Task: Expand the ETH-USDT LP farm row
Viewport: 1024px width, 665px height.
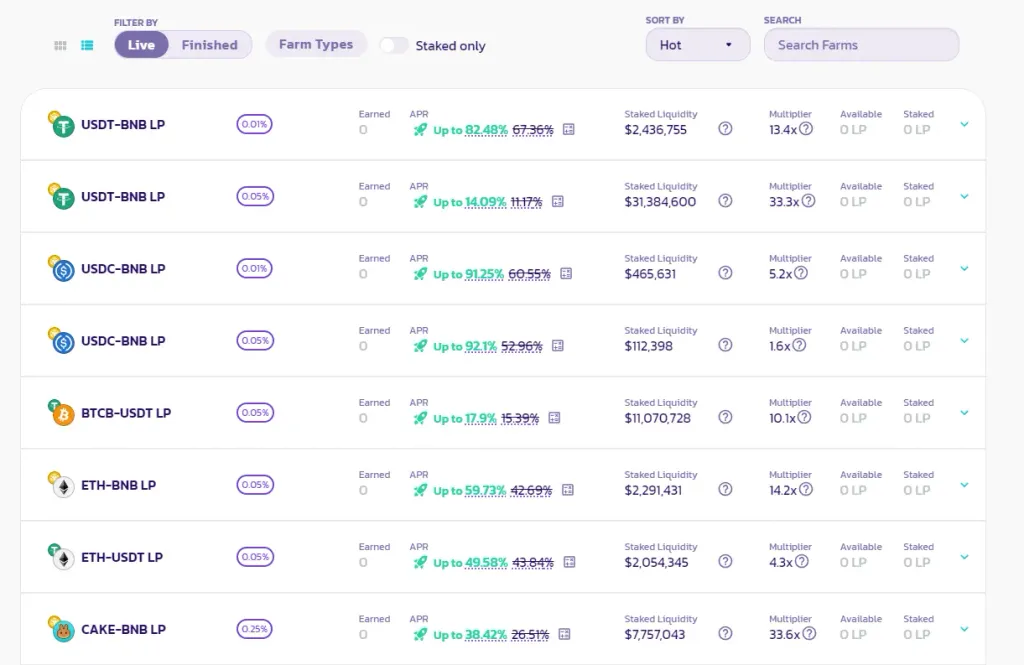Action: [964, 557]
